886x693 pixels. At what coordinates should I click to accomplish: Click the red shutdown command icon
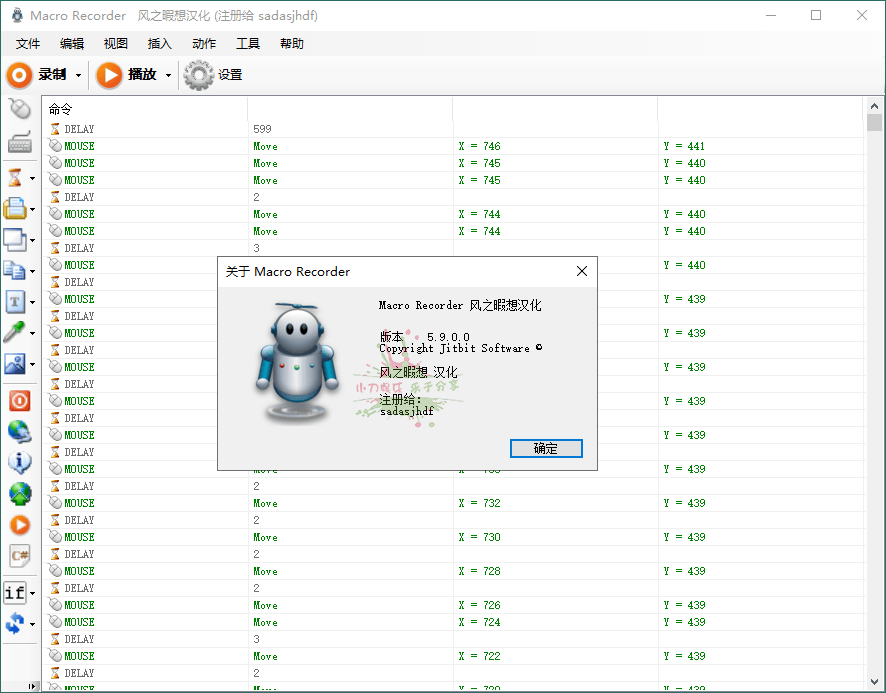click(x=19, y=401)
